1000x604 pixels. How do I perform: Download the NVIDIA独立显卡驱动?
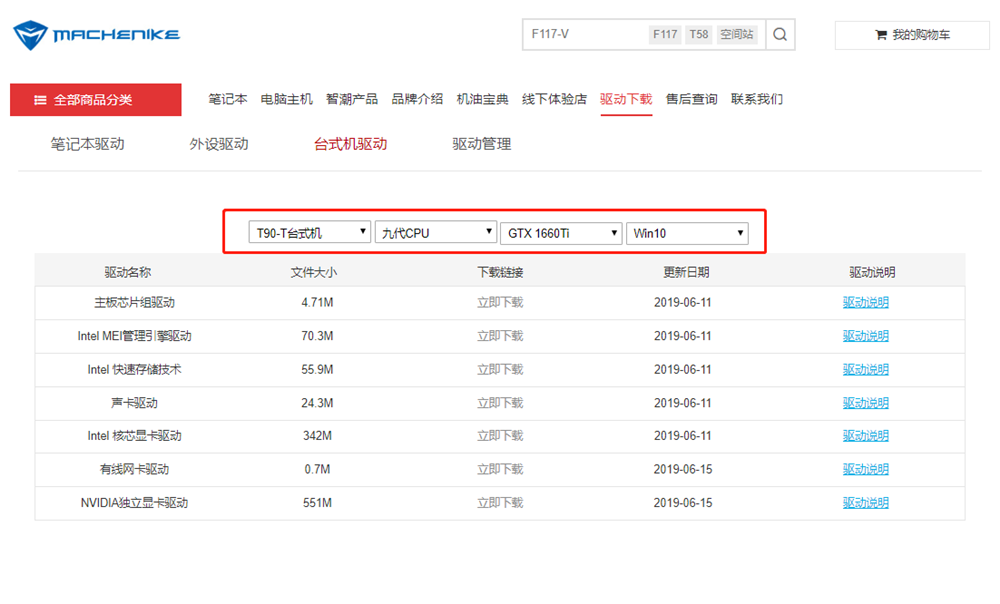point(500,503)
